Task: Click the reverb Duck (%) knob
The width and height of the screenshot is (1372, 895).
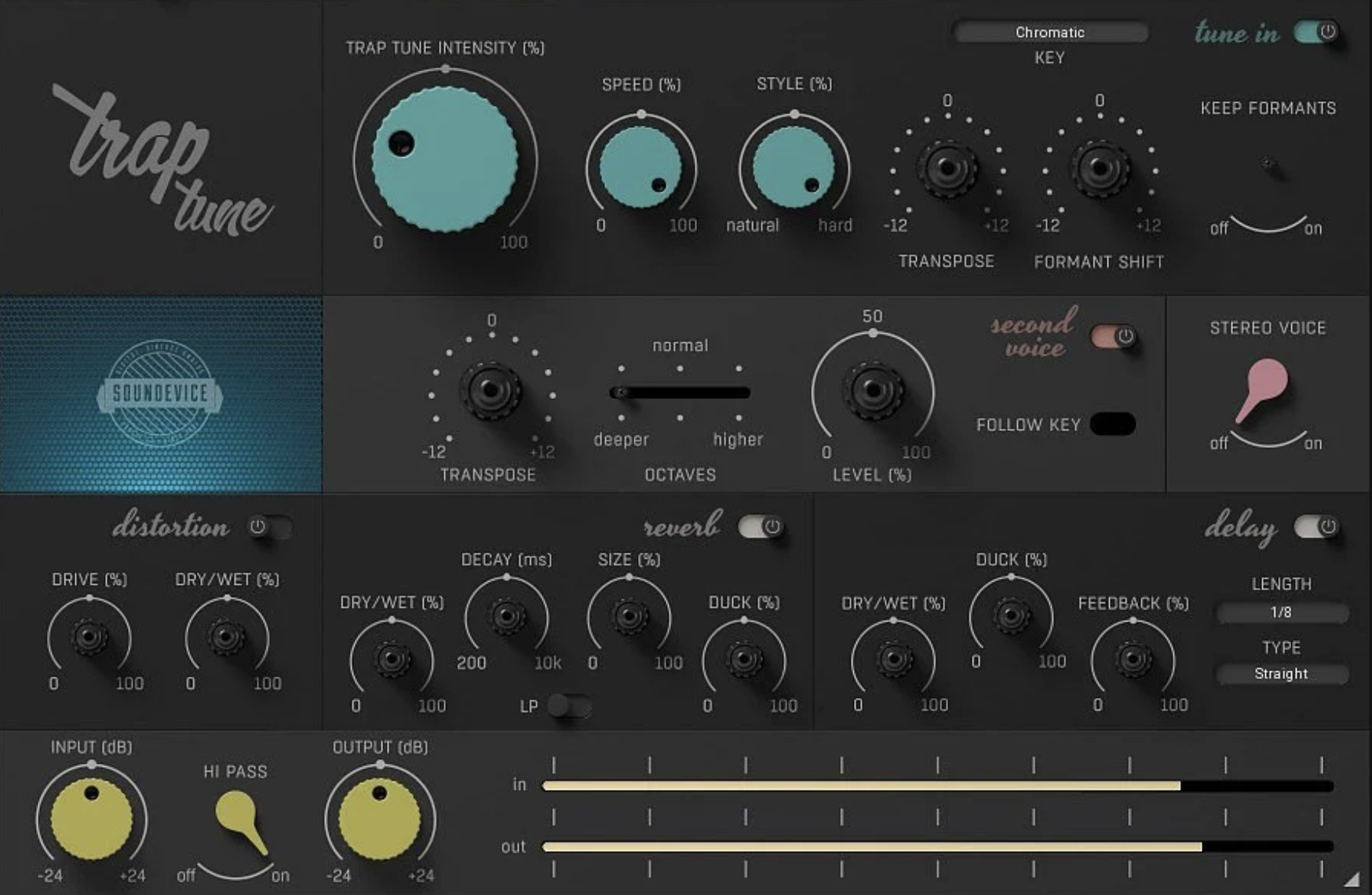Action: point(744,659)
